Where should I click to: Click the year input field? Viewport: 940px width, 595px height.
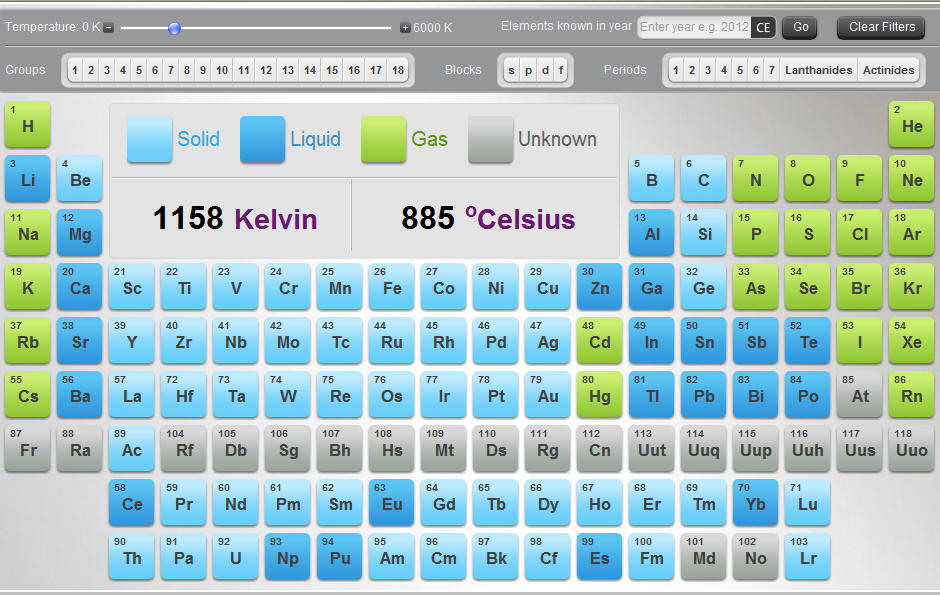click(x=694, y=27)
